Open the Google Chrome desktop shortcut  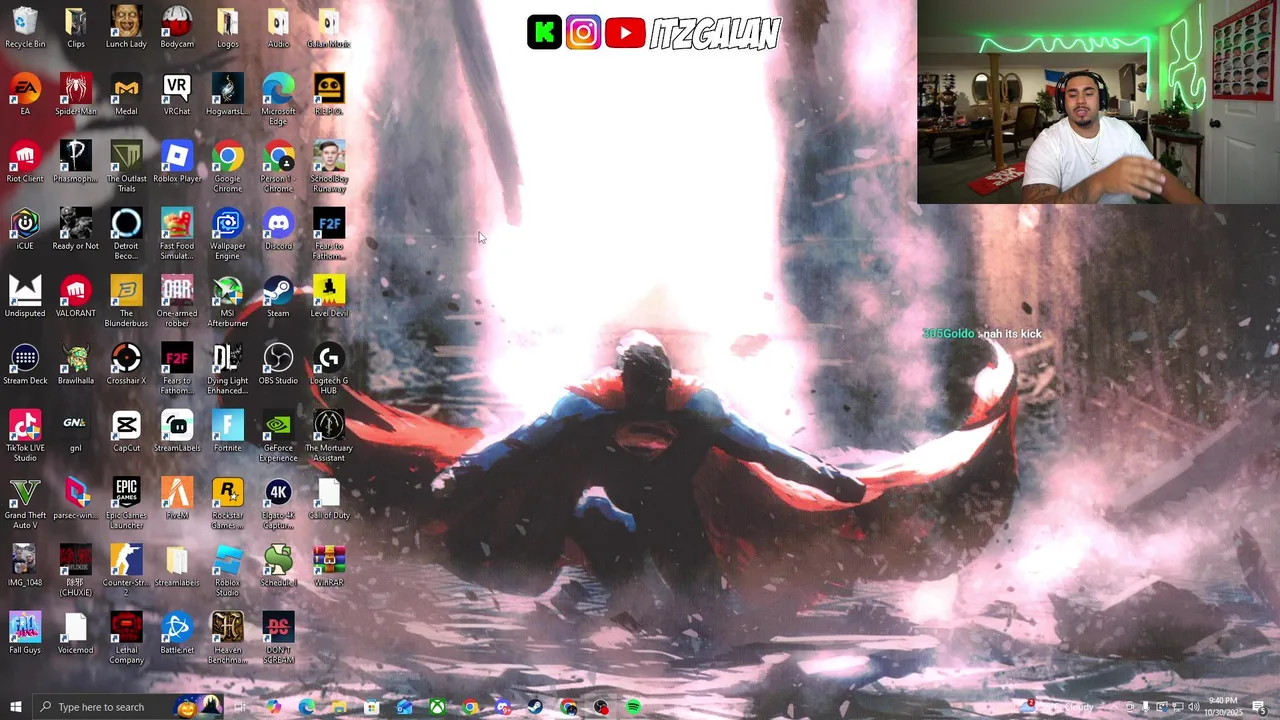228,166
